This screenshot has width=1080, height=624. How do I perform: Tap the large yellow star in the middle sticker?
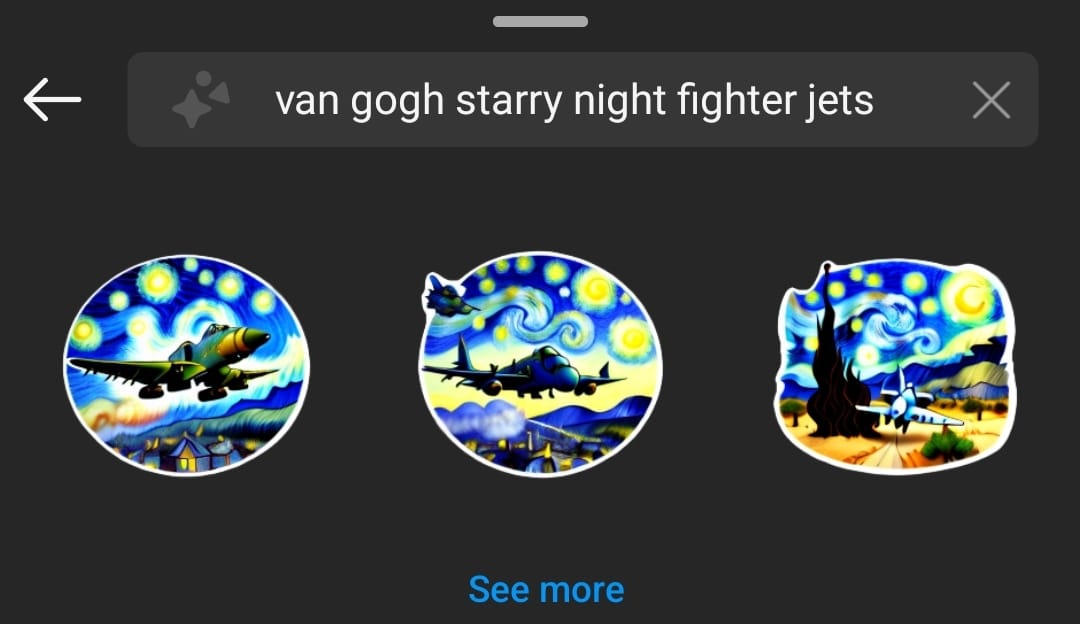click(633, 339)
